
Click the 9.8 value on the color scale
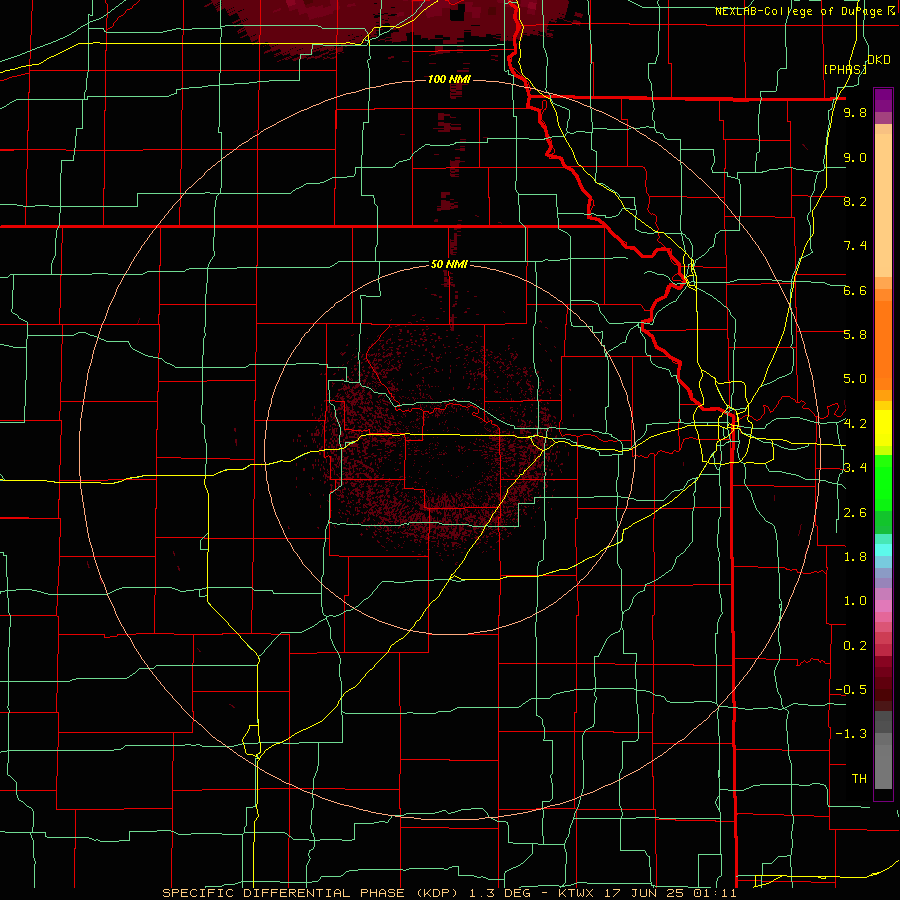[x=855, y=113]
